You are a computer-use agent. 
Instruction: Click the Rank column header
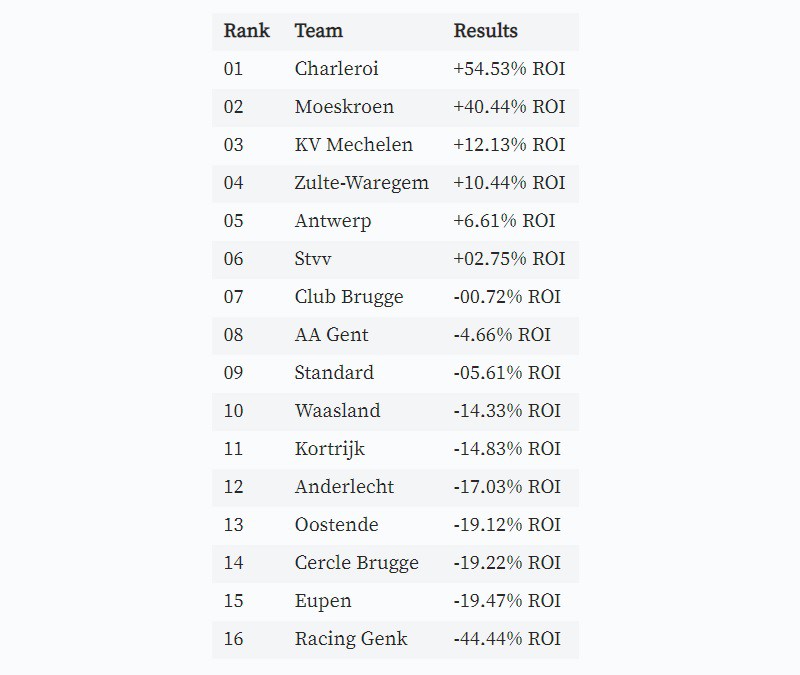246,31
